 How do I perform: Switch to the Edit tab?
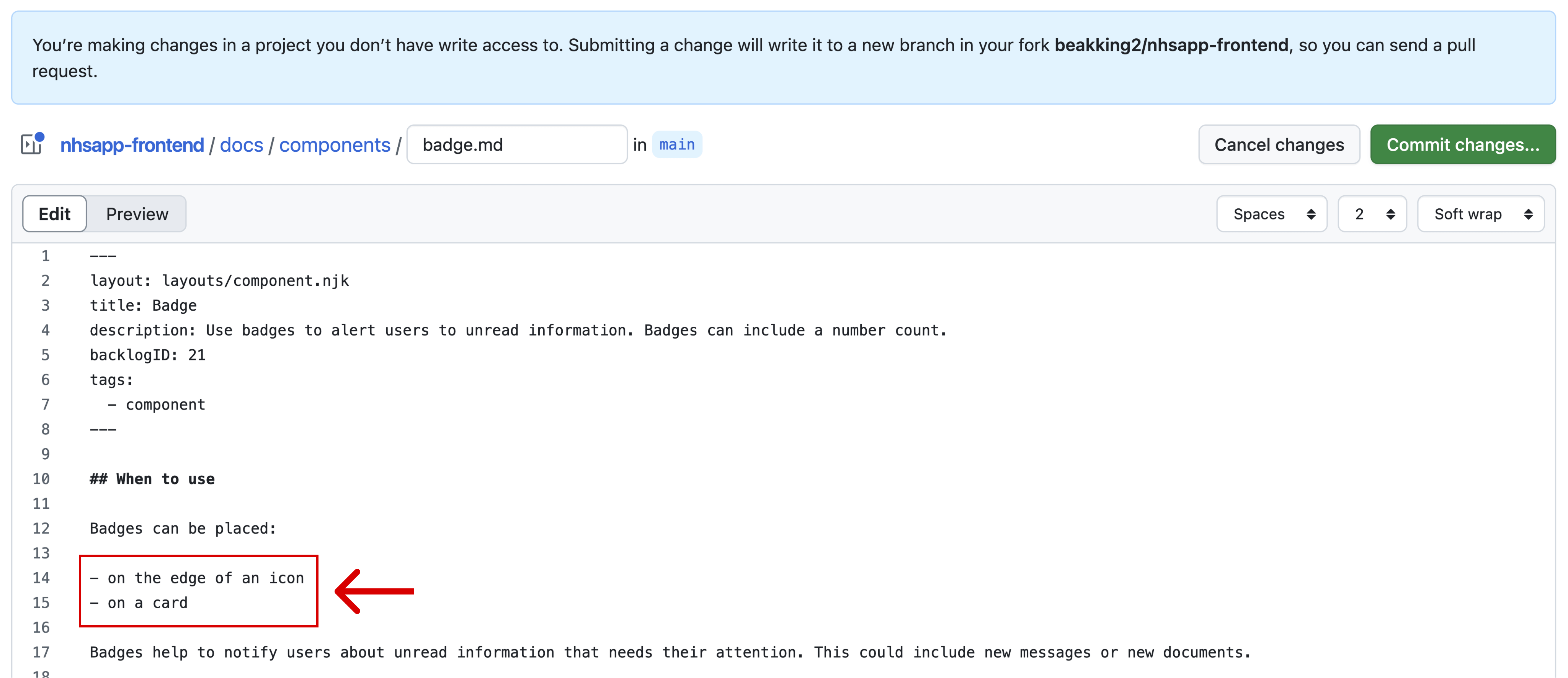pos(54,213)
